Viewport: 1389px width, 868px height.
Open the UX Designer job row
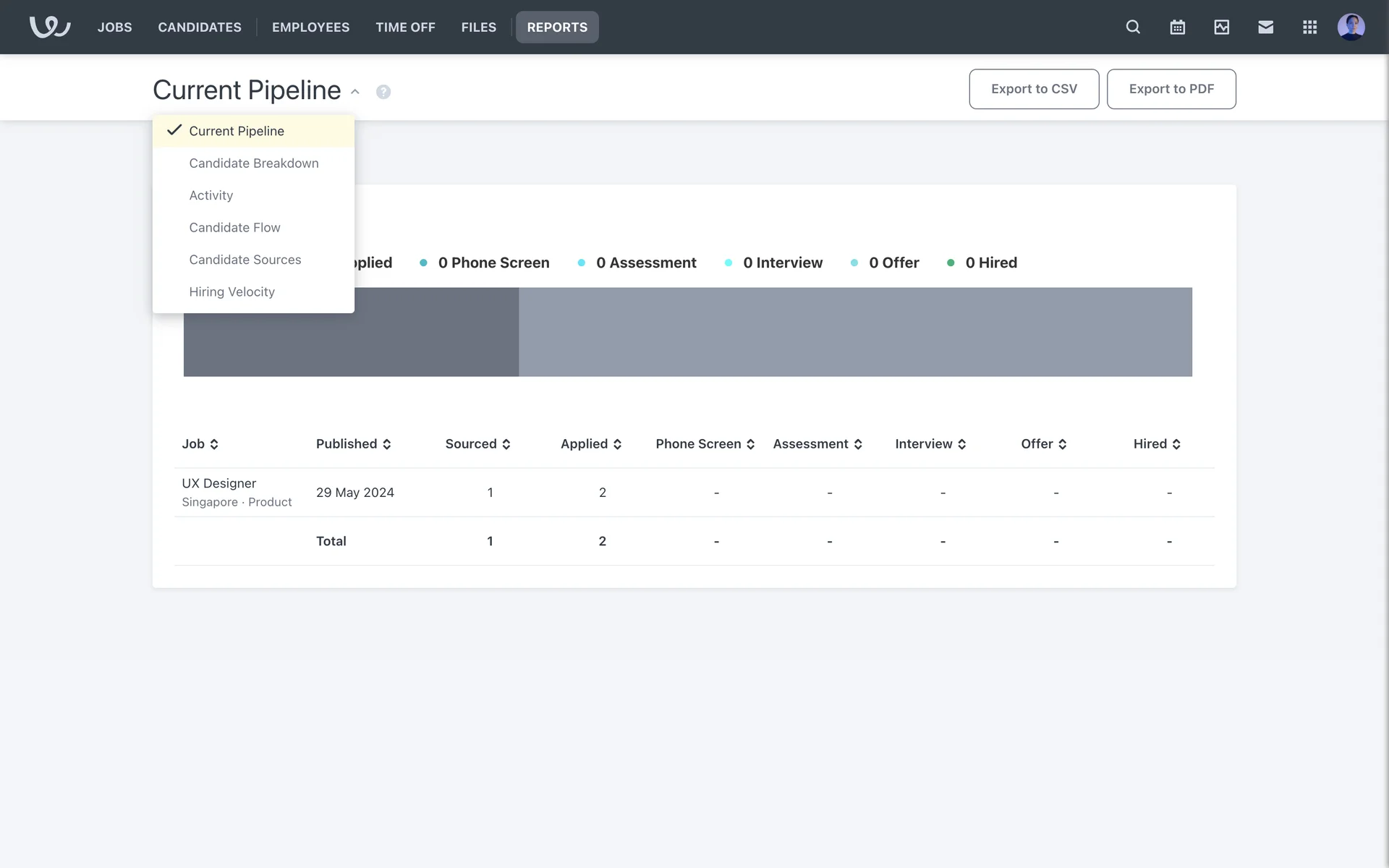[218, 483]
